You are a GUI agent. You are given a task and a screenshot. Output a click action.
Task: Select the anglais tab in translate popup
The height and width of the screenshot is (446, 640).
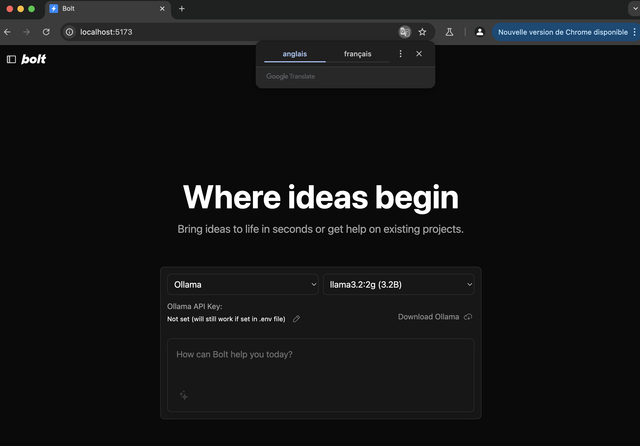(x=295, y=54)
